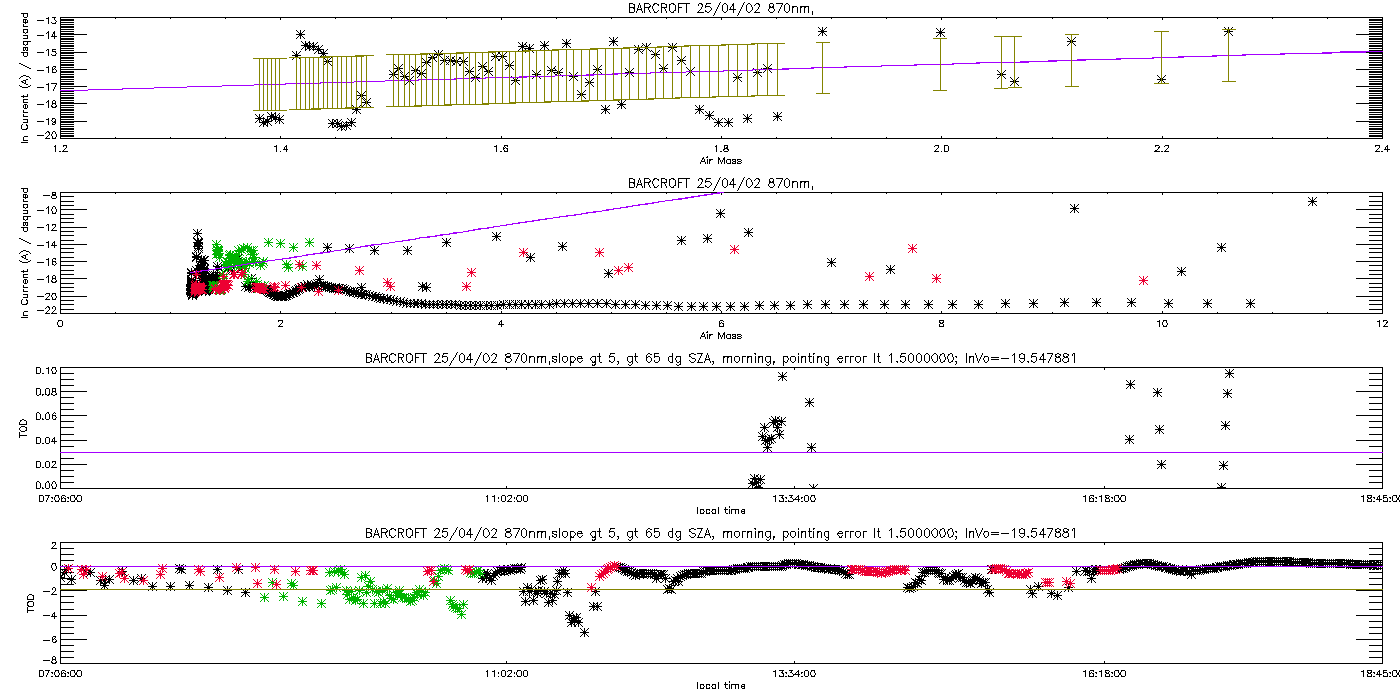The height and width of the screenshot is (700, 1400).
Task: Click the third plot title with lnVo=-19.547881
Action: click(720, 358)
